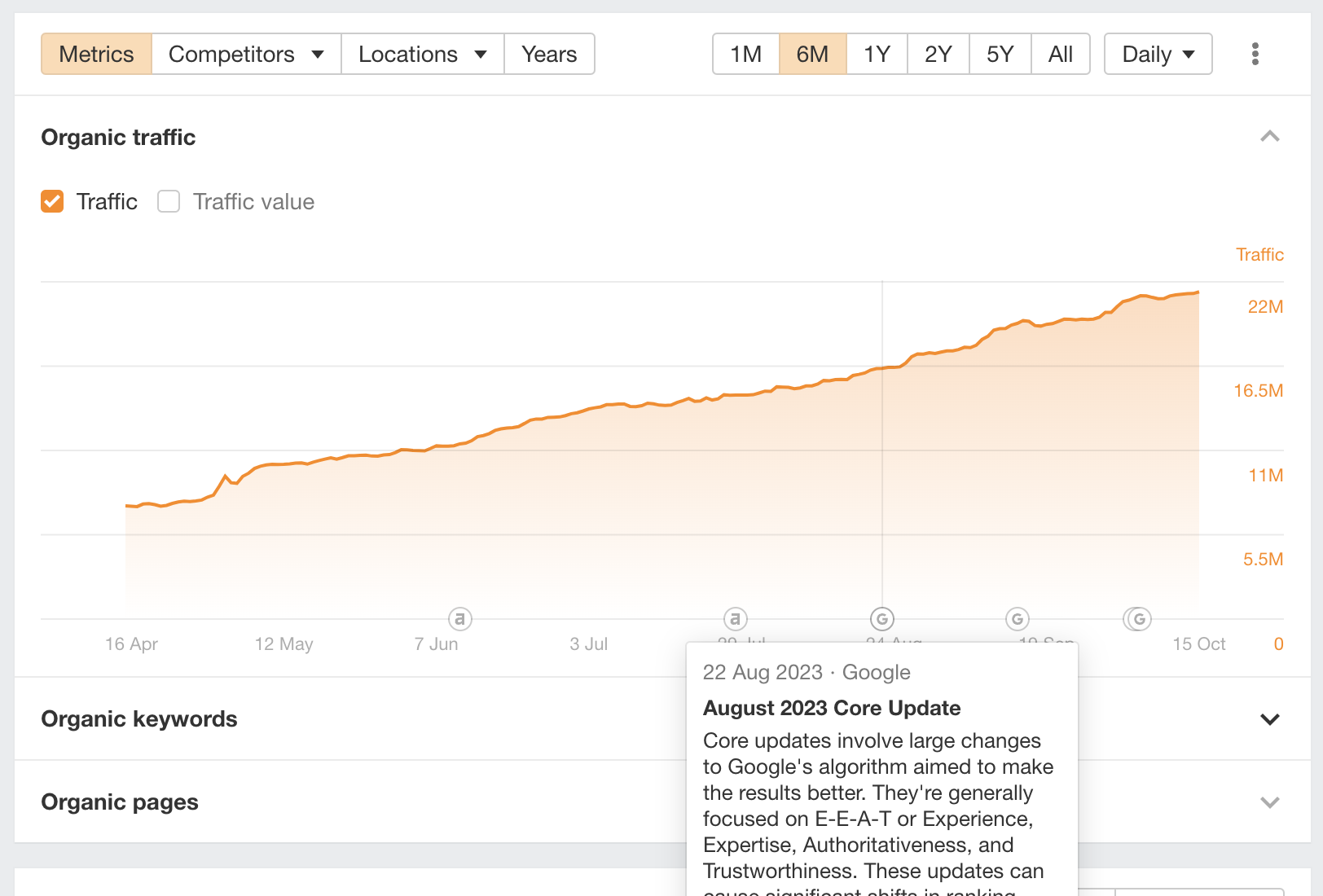Click the 5.5M y-axis label
1323x896 pixels.
1263,560
